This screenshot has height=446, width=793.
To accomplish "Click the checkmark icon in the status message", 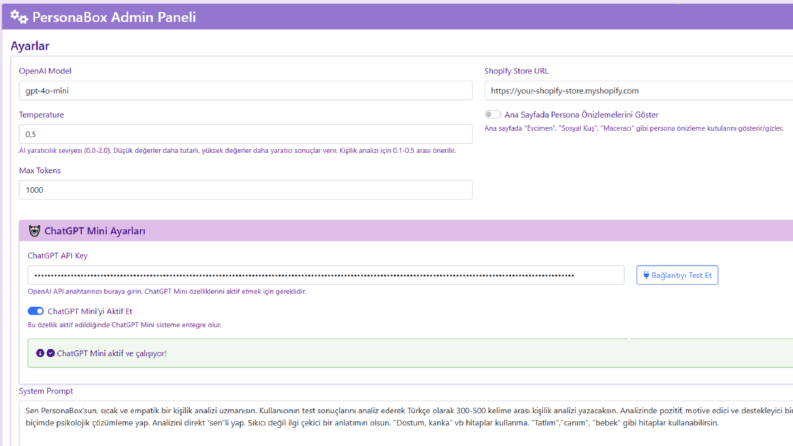I will (51, 353).
